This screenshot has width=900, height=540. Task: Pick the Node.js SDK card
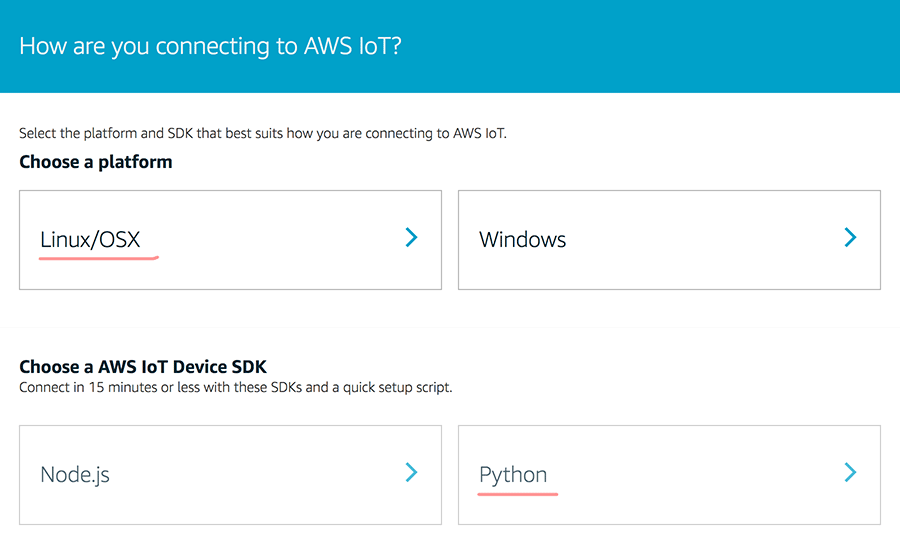point(230,475)
